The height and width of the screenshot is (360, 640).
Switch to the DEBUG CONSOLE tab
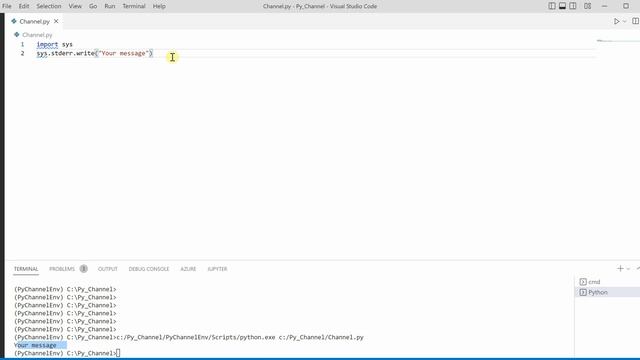(x=149, y=269)
